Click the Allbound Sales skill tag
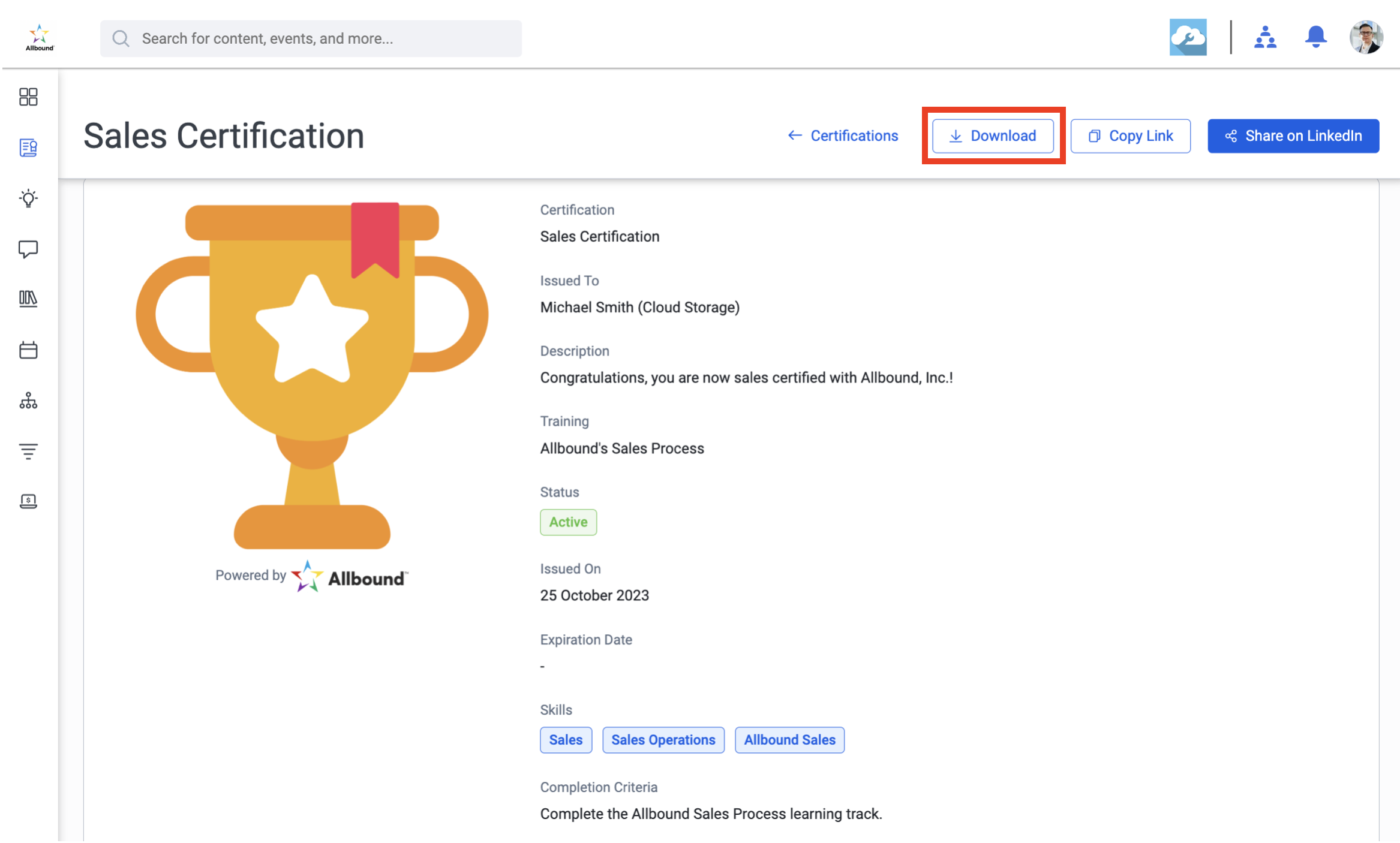Image resolution: width=1400 pixels, height=843 pixels. [x=789, y=740]
